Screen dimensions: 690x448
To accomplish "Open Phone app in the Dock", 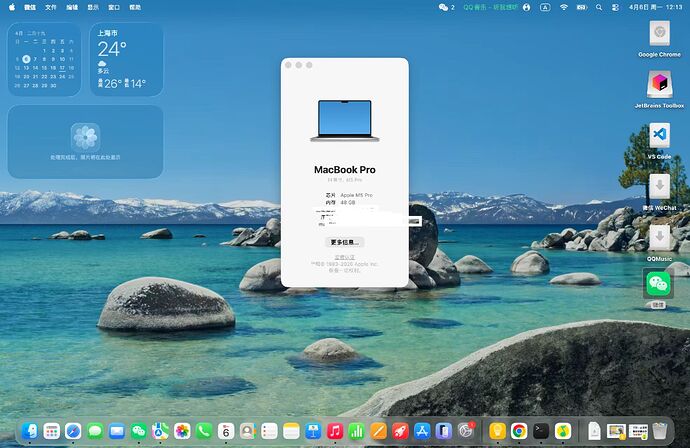I will pos(204,431).
